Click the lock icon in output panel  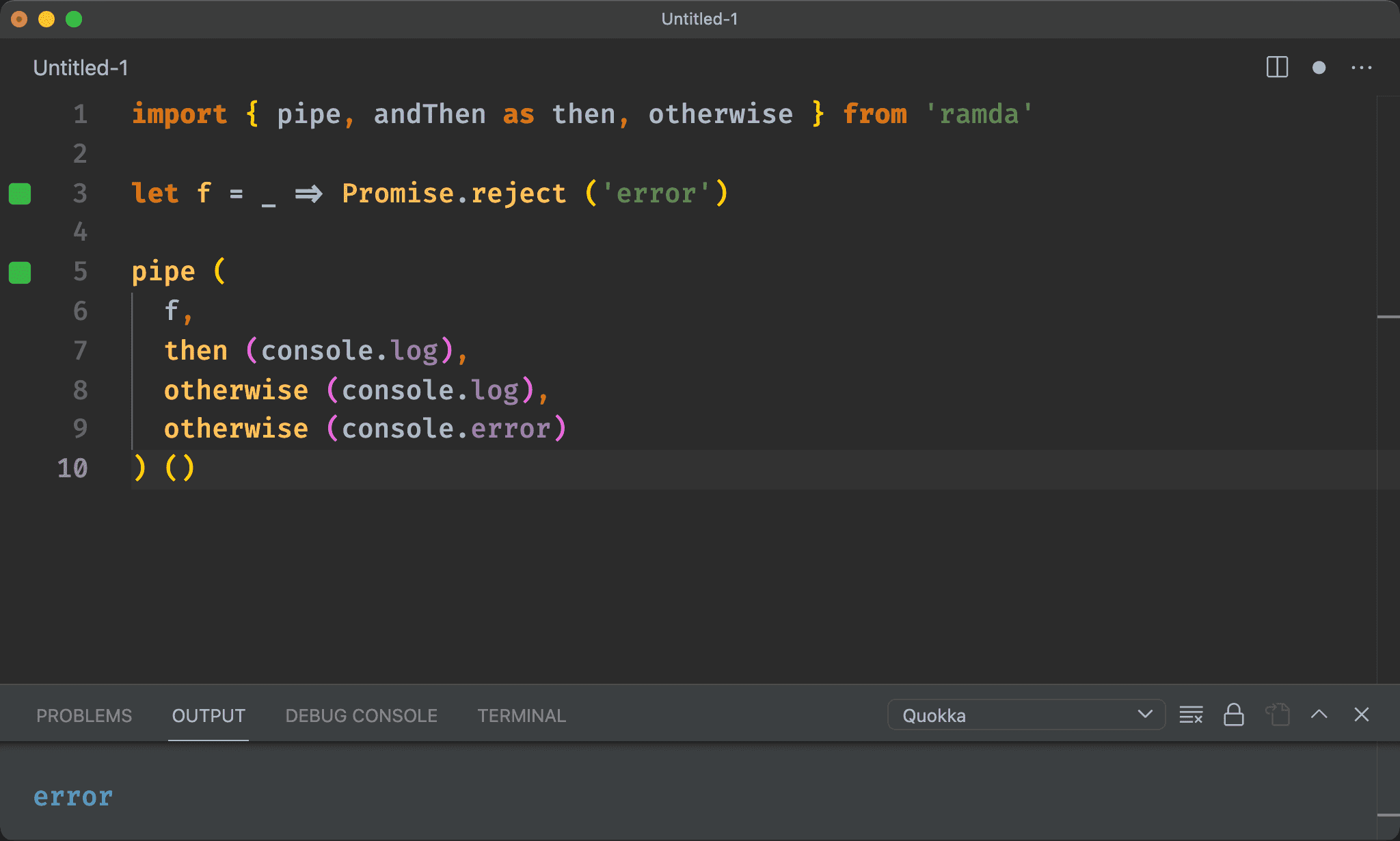pos(1233,716)
